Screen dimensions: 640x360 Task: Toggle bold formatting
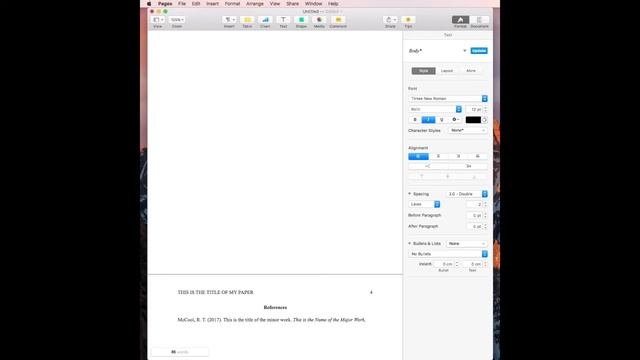pyautogui.click(x=415, y=120)
